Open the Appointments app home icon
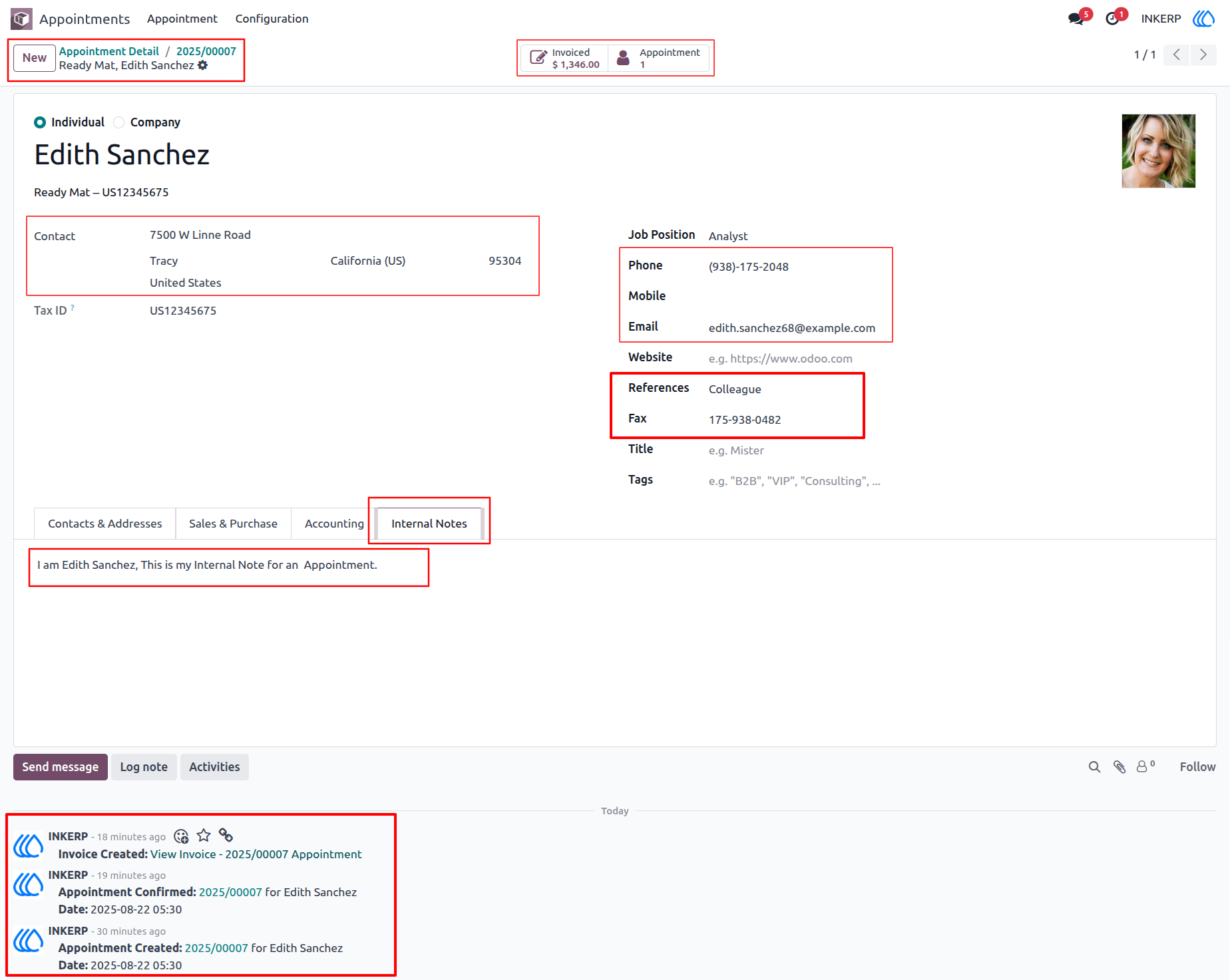Viewport: 1230px width, 980px height. [21, 19]
